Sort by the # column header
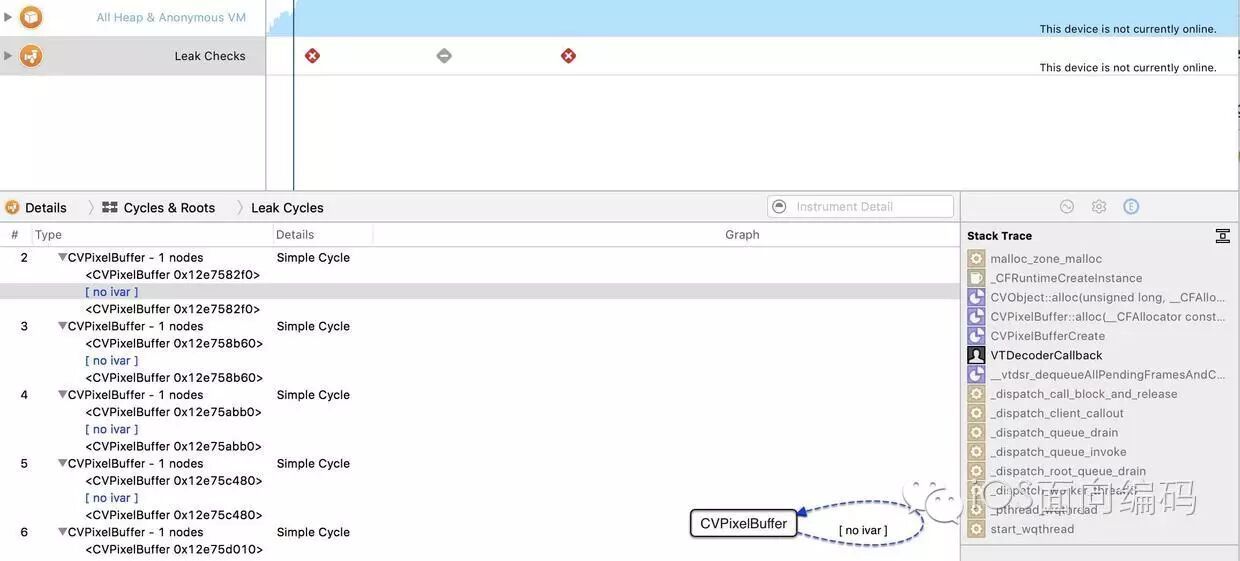 (x=15, y=235)
